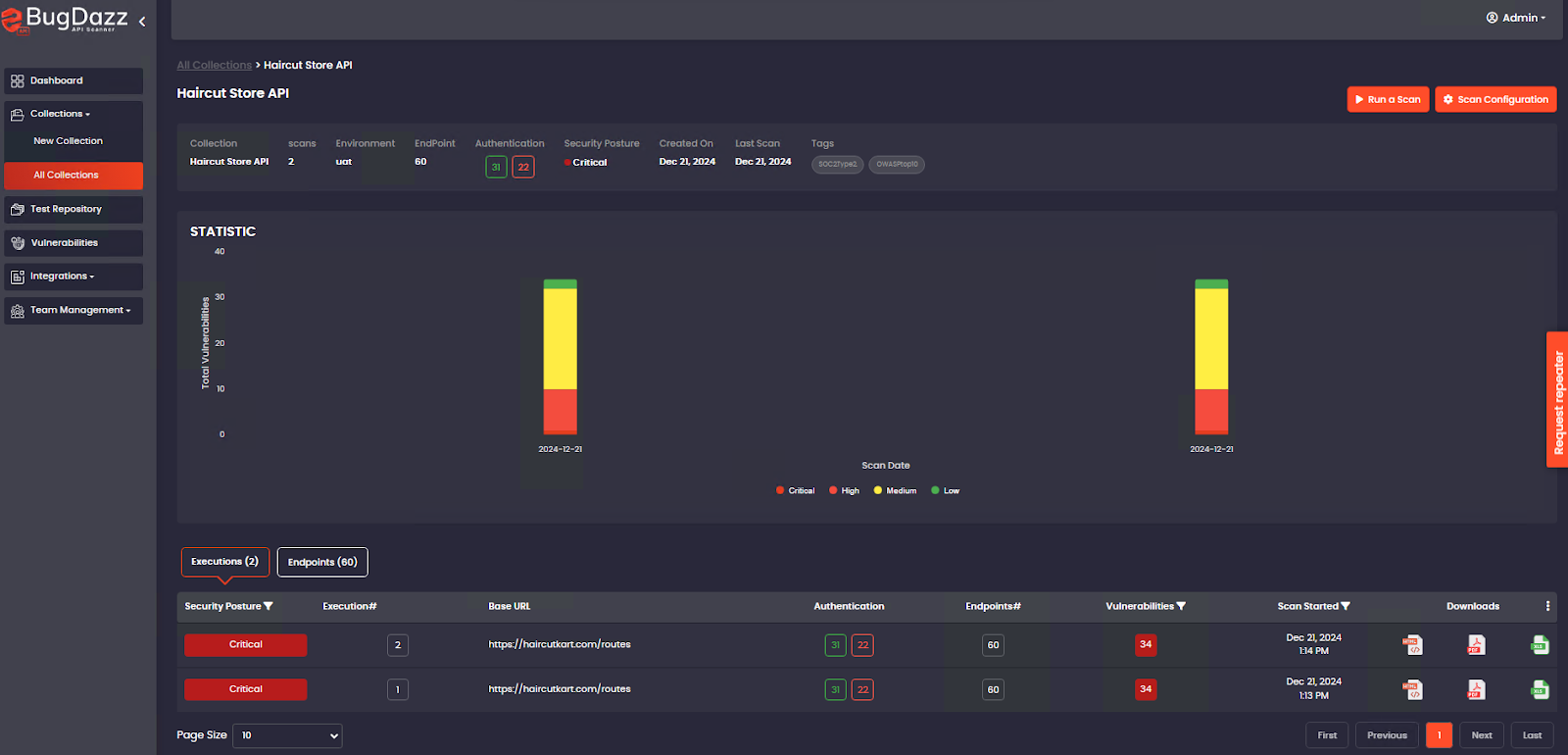This screenshot has height=755, width=1568.
Task: Toggle High series in chart legend
Action: point(844,490)
